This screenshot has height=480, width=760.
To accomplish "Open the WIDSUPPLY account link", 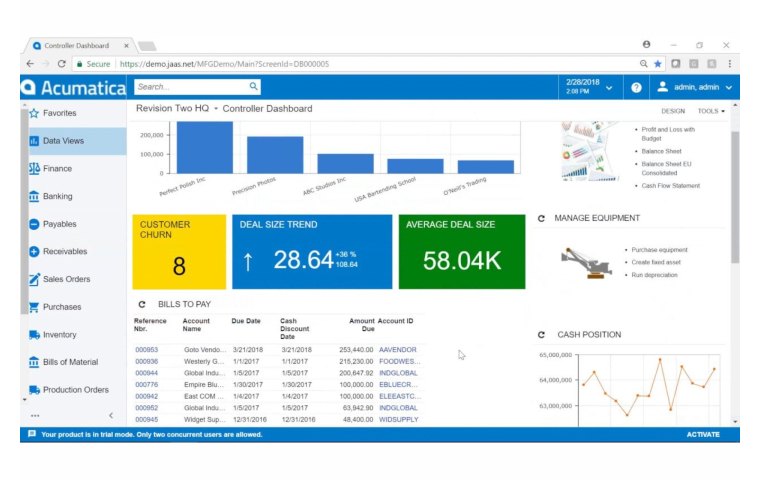I will (398, 419).
